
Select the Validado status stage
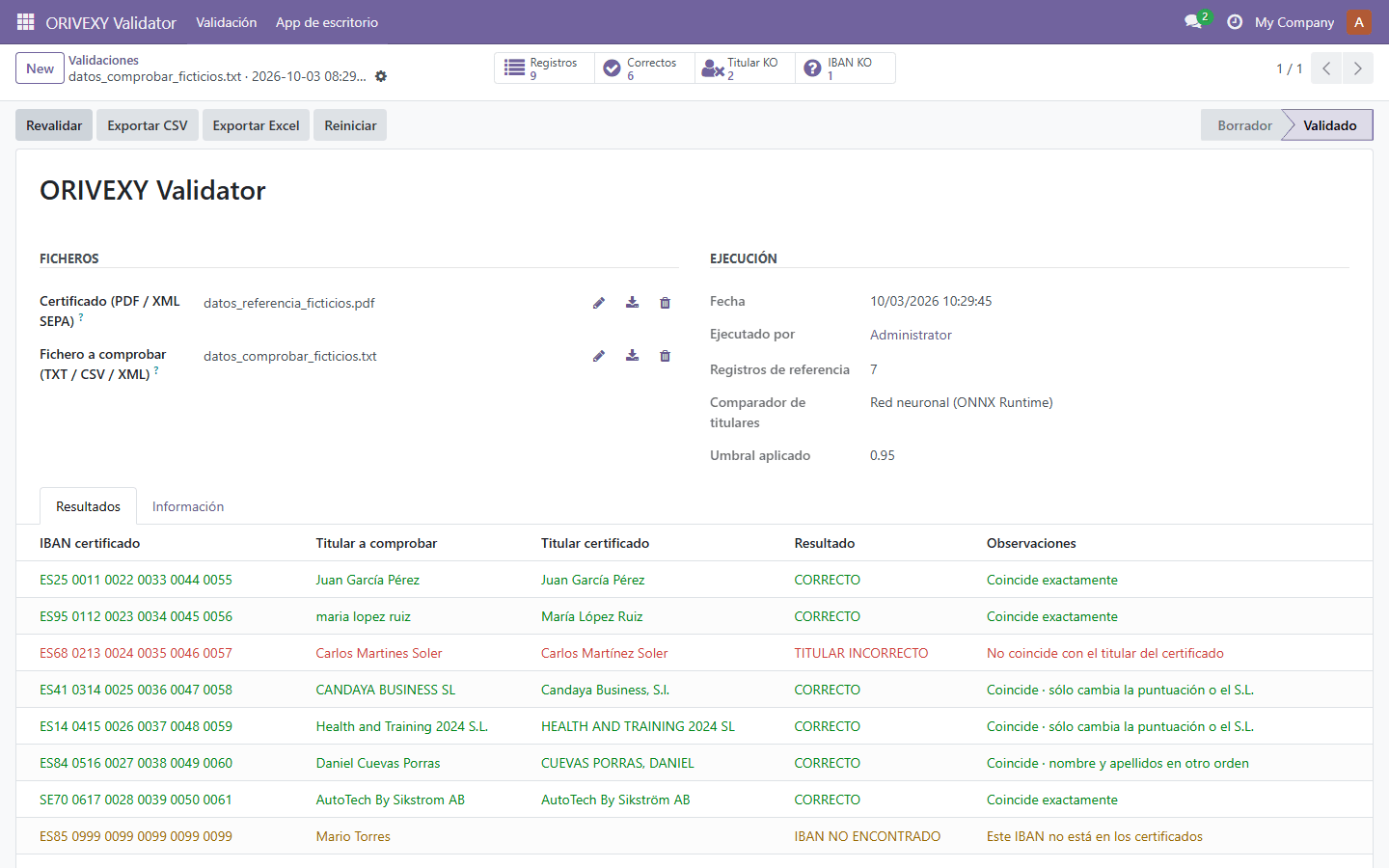coord(1329,125)
